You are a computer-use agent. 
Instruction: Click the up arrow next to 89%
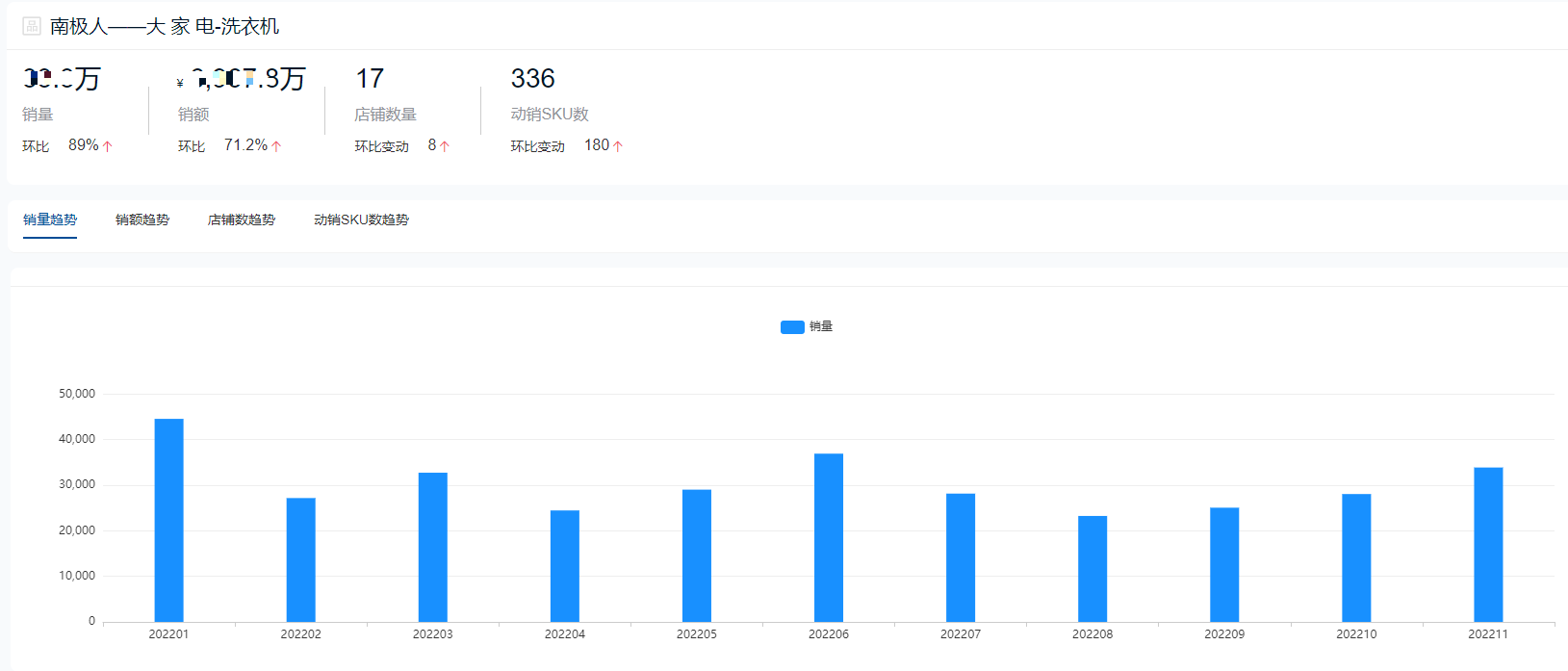(x=108, y=146)
